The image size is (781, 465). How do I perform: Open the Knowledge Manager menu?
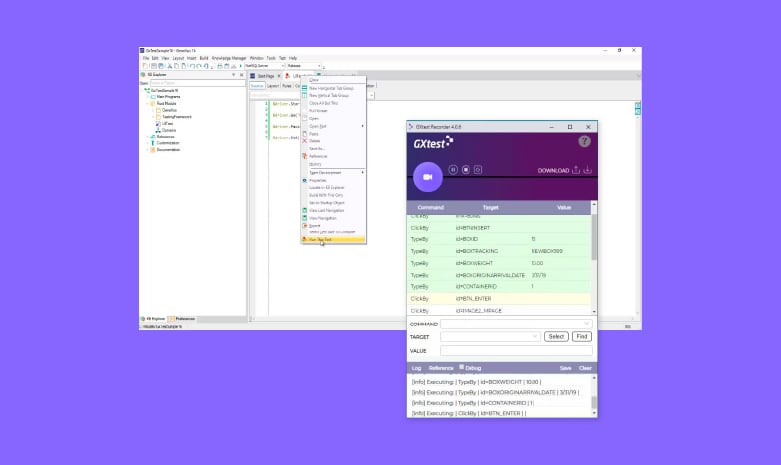(x=228, y=58)
